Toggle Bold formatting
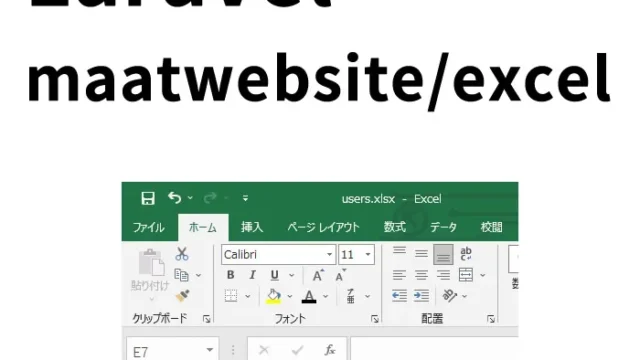This screenshot has height=360, width=640. click(x=231, y=275)
